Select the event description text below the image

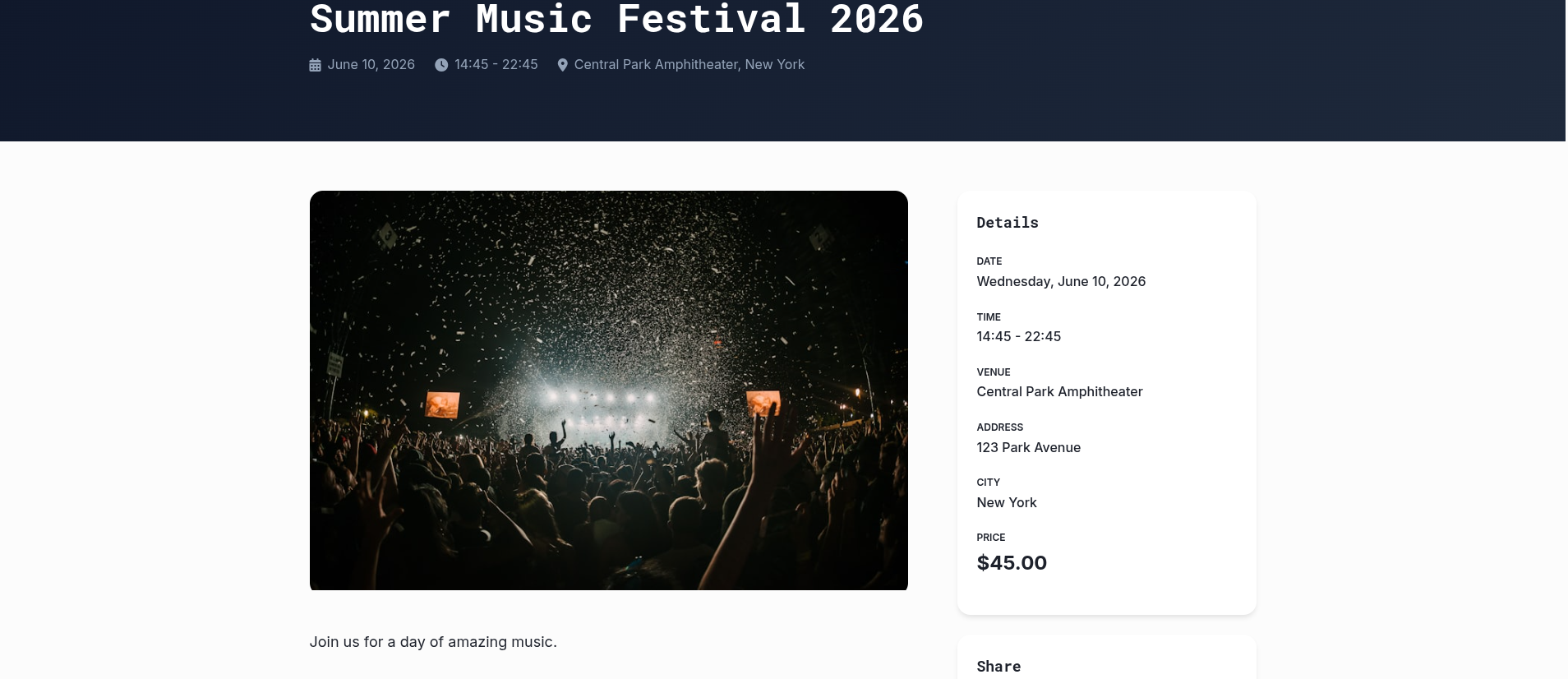click(x=433, y=642)
